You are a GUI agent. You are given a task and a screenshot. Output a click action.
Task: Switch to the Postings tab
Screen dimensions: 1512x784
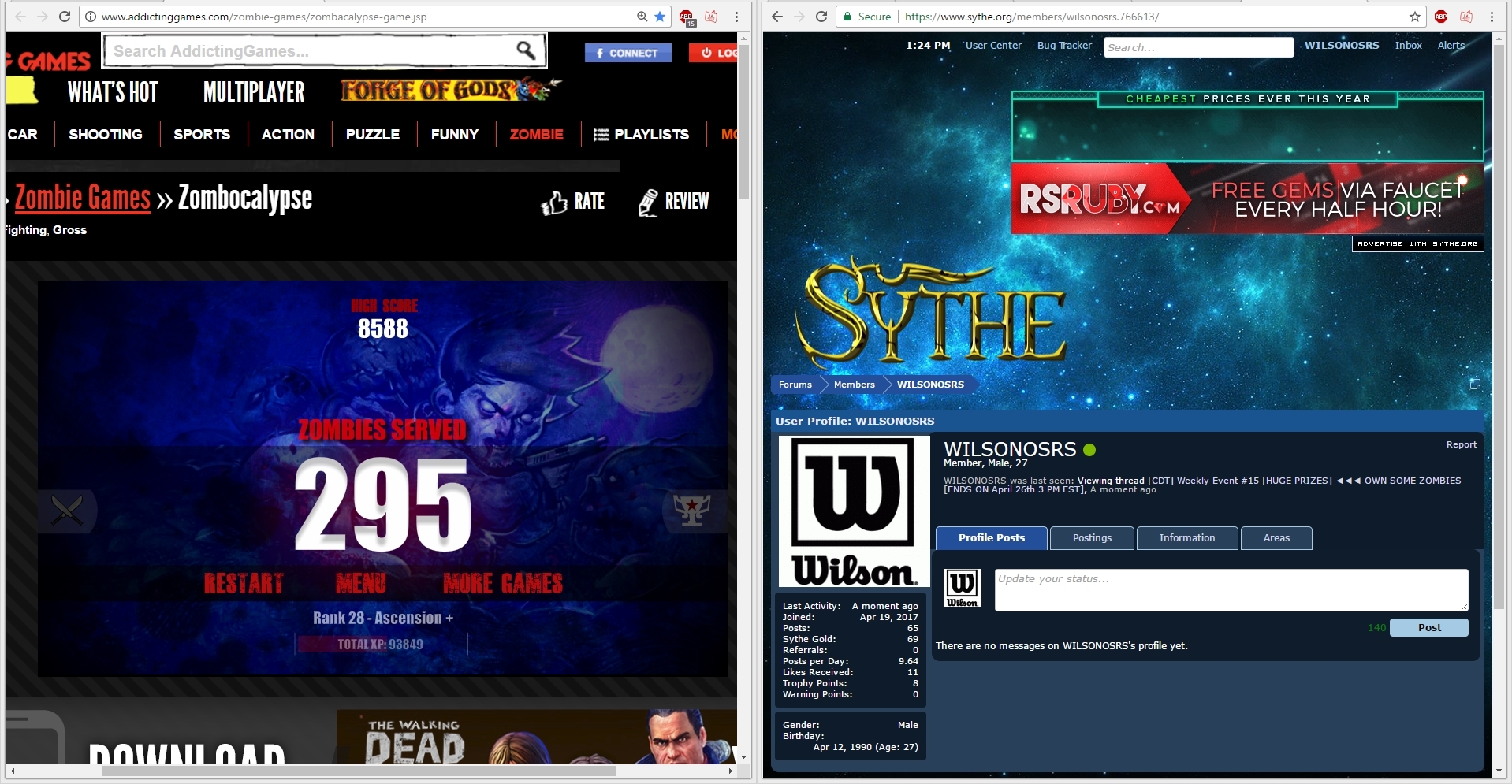point(1092,538)
